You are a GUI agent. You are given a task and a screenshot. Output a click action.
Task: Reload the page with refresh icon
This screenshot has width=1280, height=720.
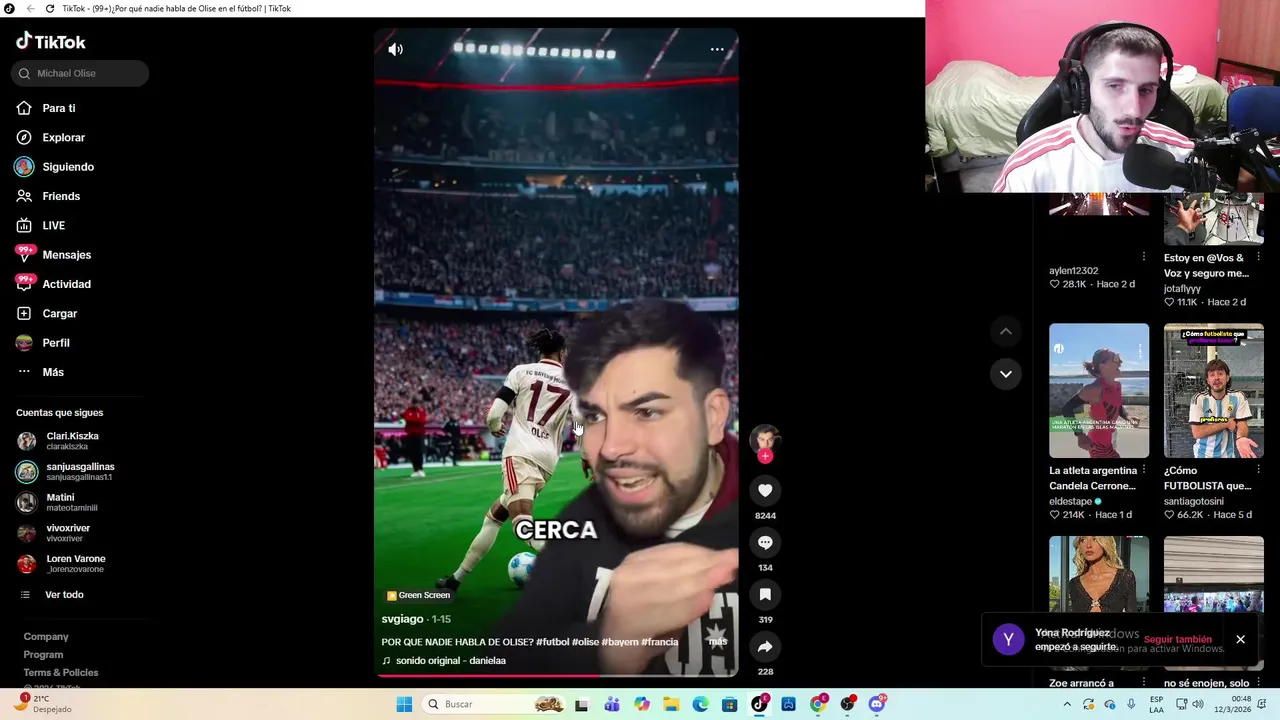click(50, 8)
